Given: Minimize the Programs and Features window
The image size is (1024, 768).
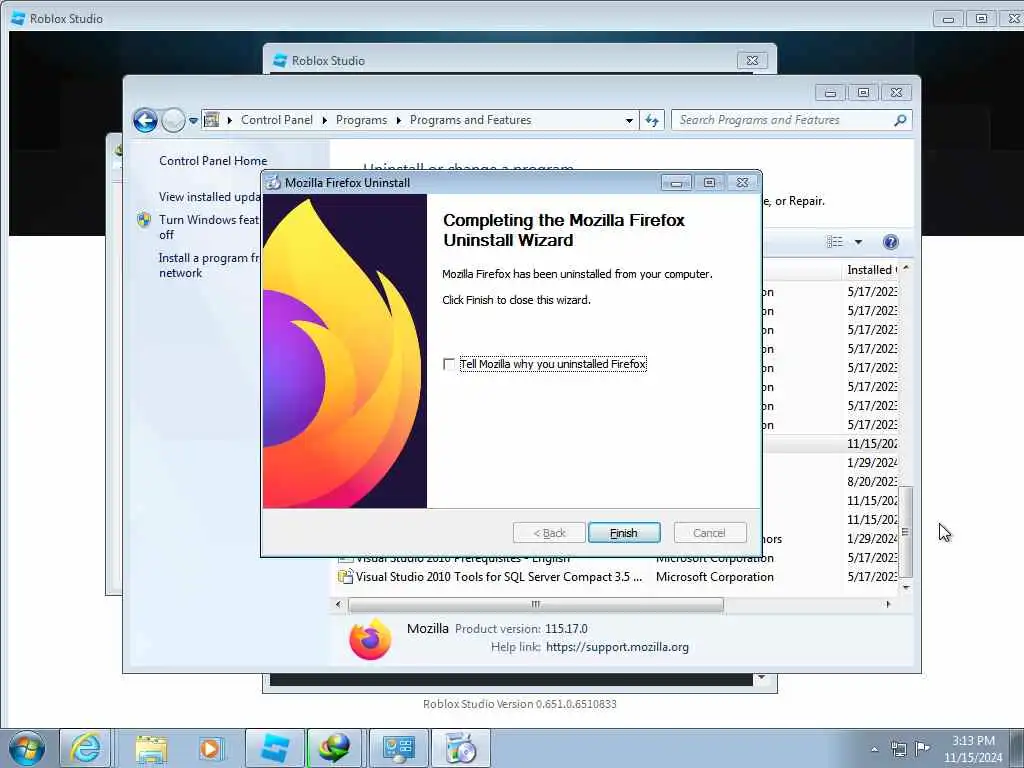Looking at the screenshot, I should pyautogui.click(x=830, y=93).
